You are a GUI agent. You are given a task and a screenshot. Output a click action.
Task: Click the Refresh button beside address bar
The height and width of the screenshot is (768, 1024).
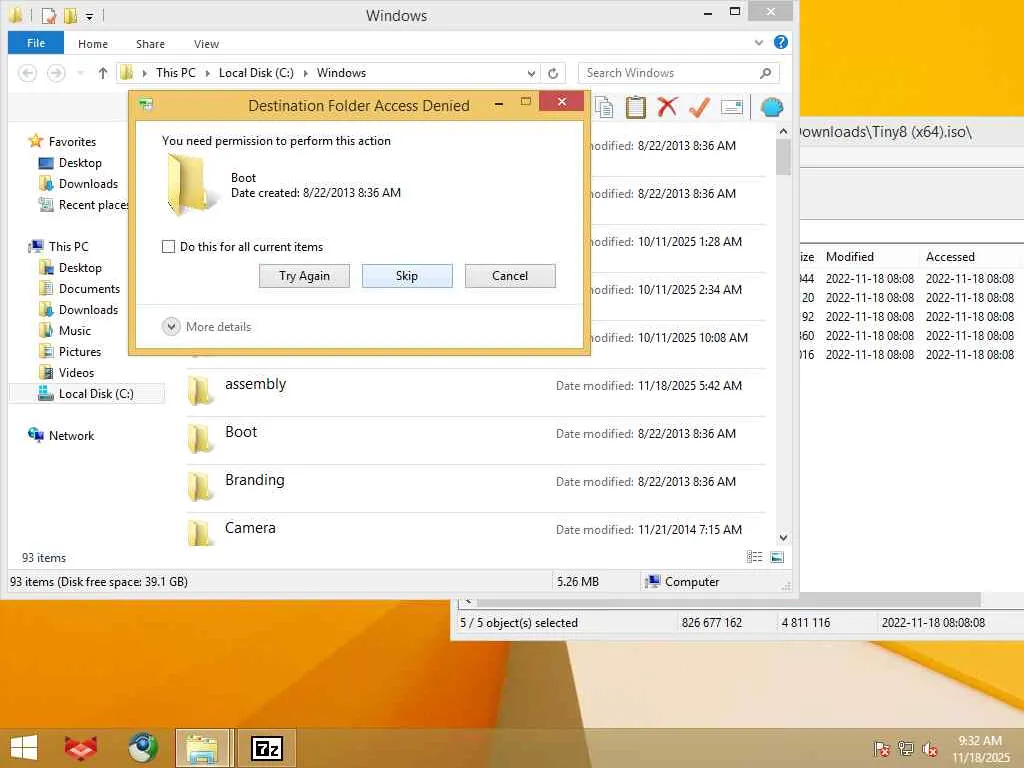(553, 73)
